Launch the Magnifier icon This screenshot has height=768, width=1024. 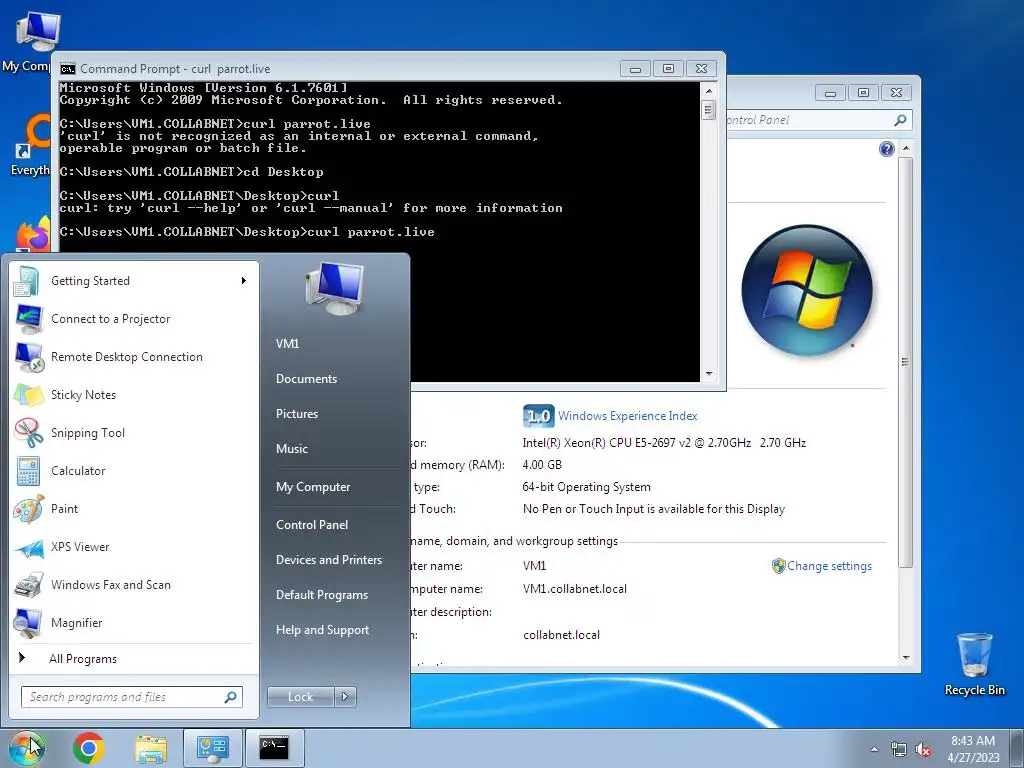click(x=28, y=623)
